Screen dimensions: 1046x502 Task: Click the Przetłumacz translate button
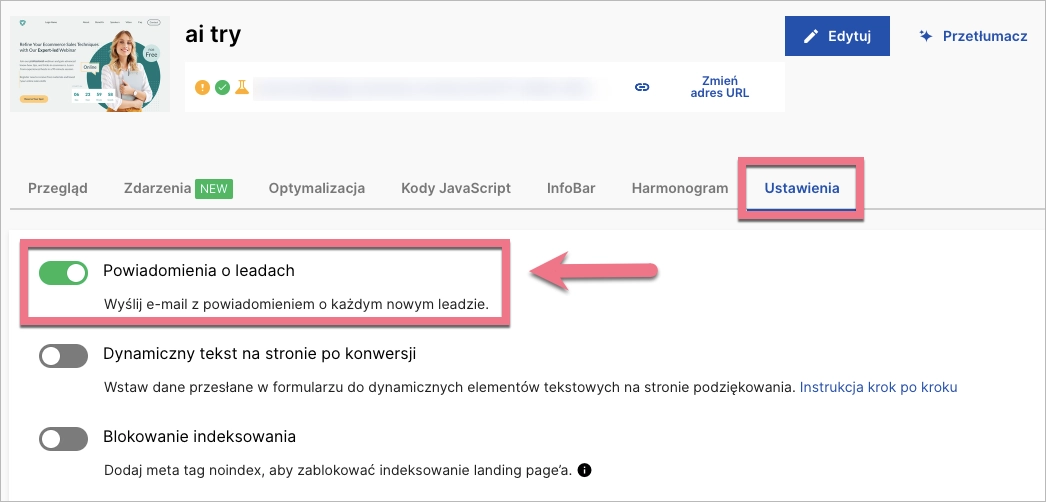point(973,36)
